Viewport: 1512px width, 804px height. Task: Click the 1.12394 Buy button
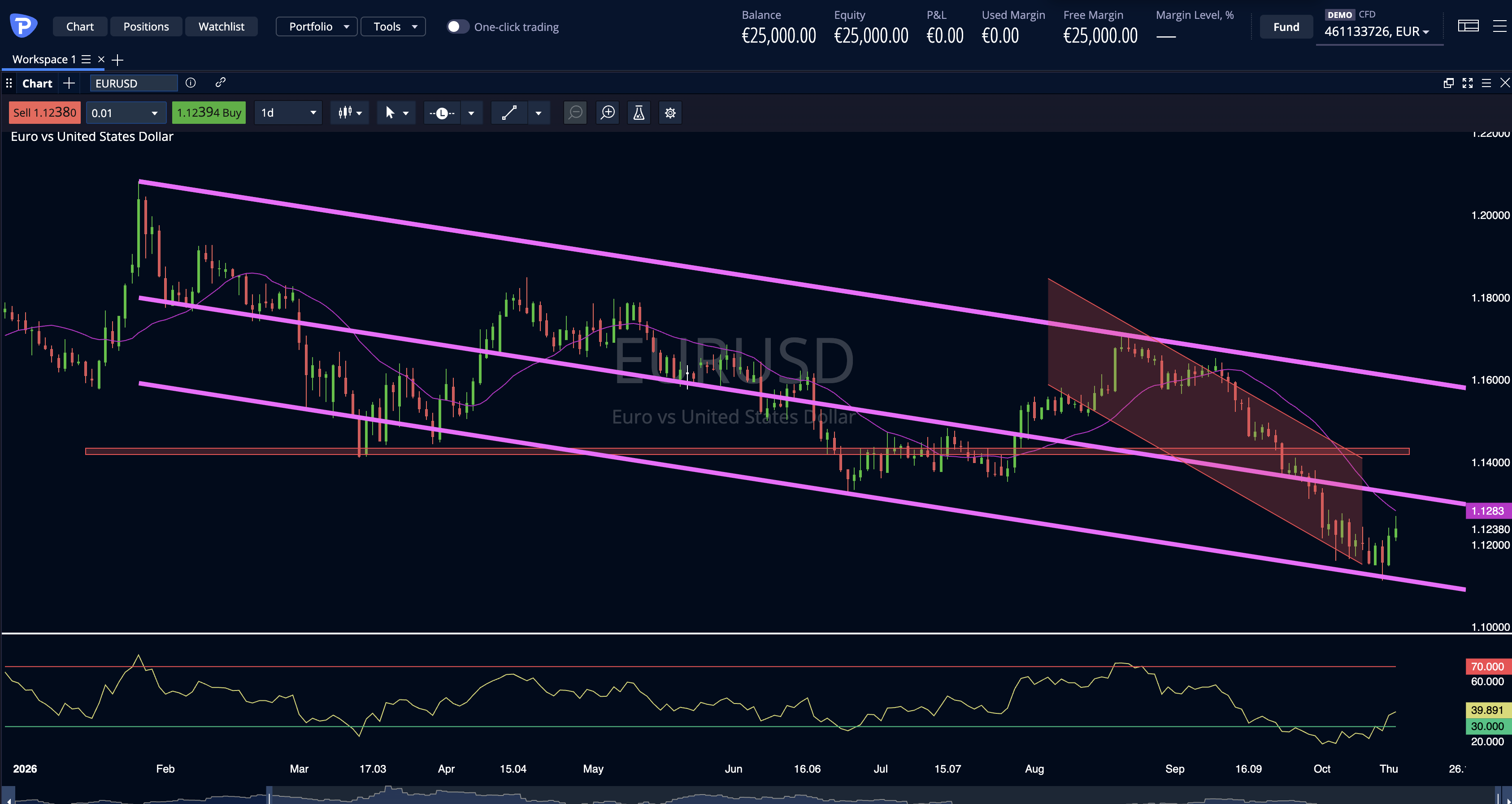[x=209, y=113]
